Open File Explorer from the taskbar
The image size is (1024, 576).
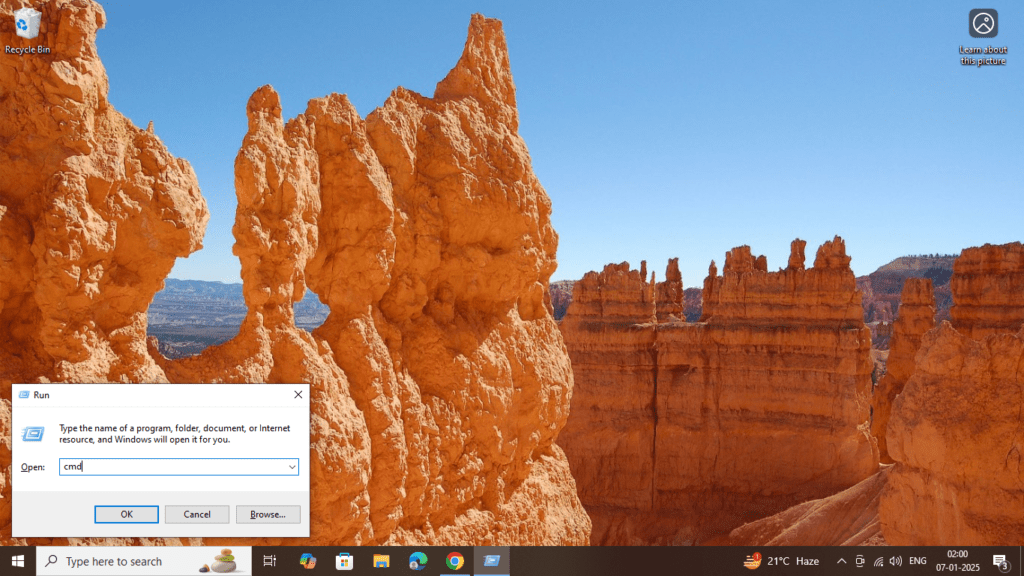point(381,561)
